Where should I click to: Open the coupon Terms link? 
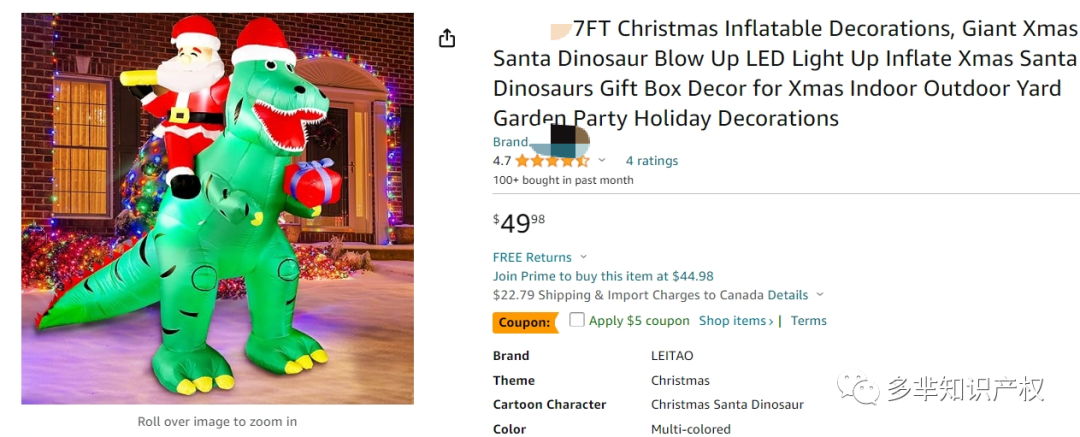pyautogui.click(x=808, y=321)
